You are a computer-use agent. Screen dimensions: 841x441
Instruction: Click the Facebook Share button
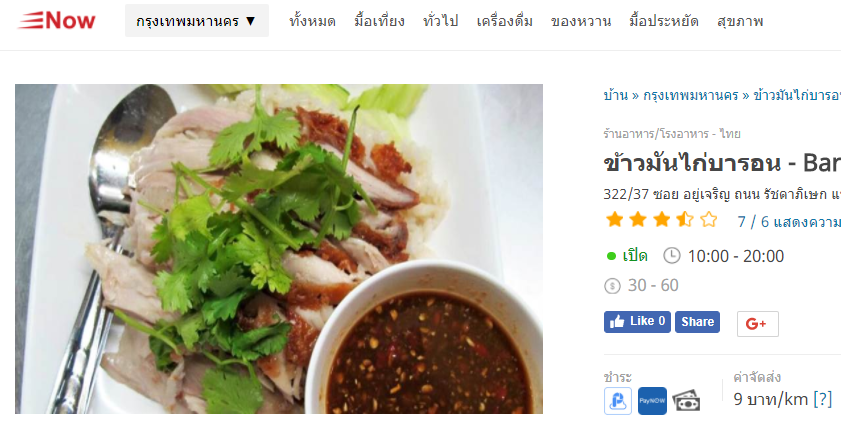(697, 322)
